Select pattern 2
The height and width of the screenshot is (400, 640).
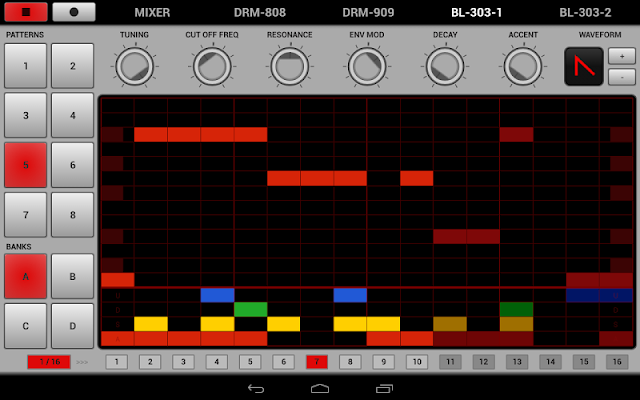pos(73,66)
